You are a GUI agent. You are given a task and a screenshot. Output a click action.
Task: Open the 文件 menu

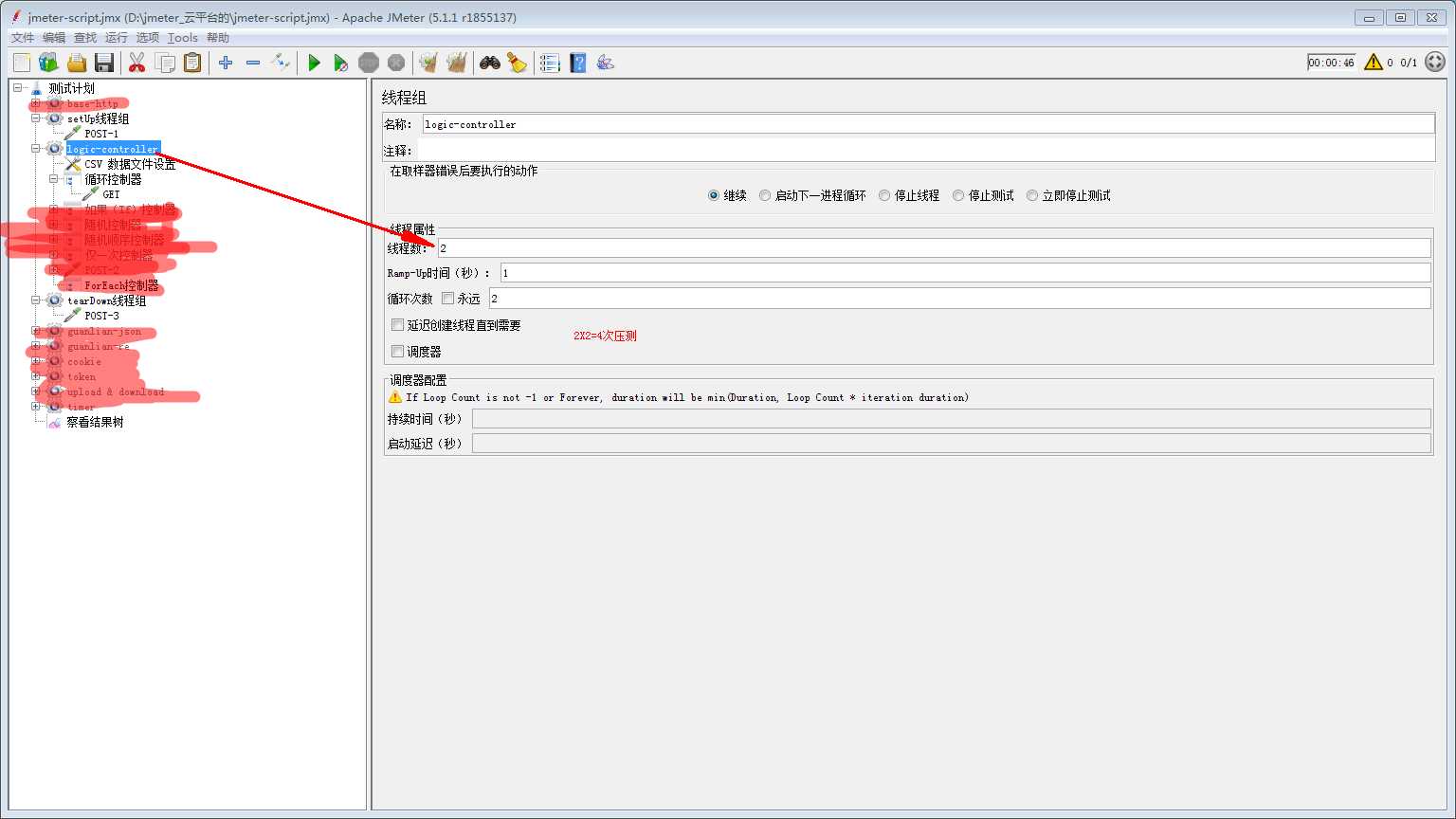pos(23,38)
